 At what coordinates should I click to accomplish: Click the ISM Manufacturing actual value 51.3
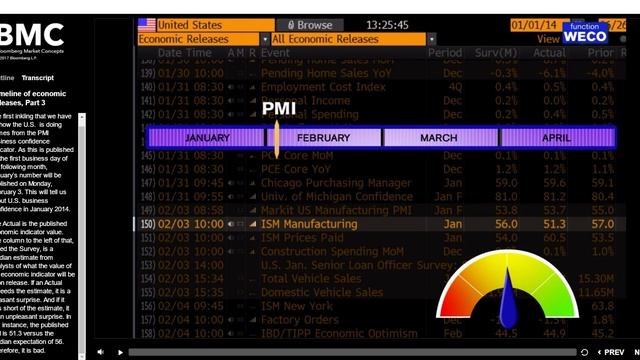click(554, 224)
